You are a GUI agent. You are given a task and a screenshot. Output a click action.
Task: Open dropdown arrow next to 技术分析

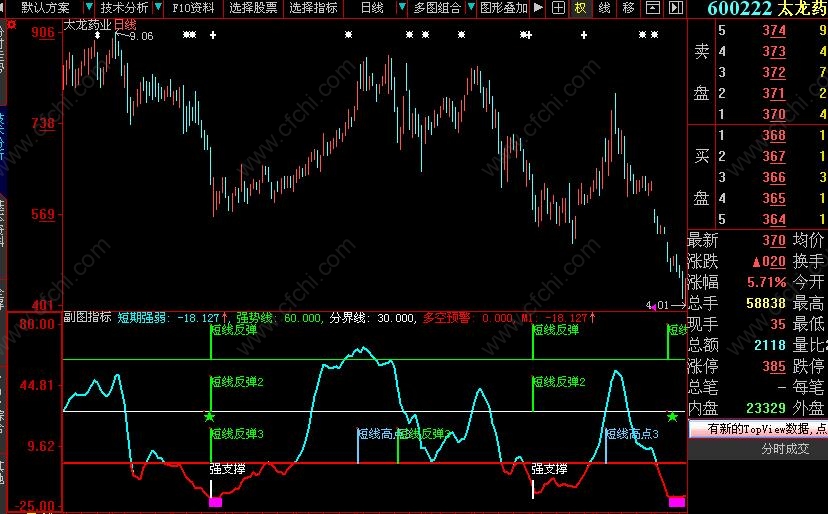tap(158, 7)
